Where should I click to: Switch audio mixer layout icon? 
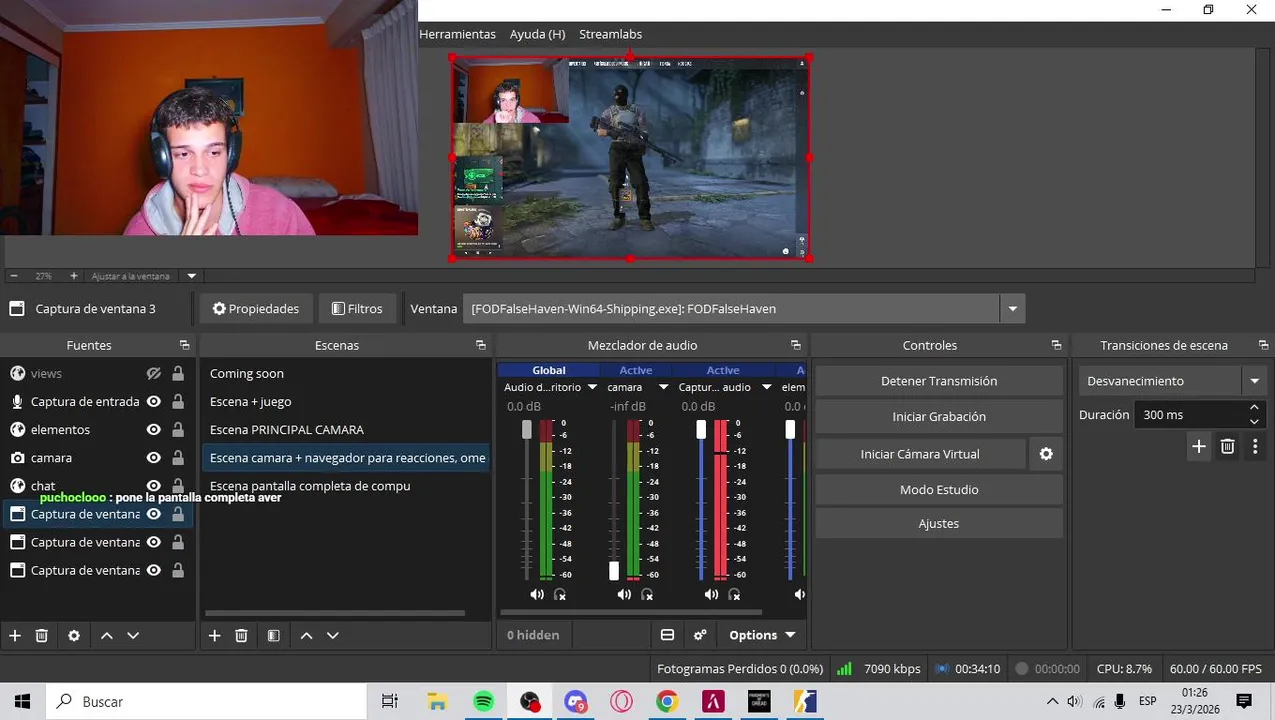point(667,635)
